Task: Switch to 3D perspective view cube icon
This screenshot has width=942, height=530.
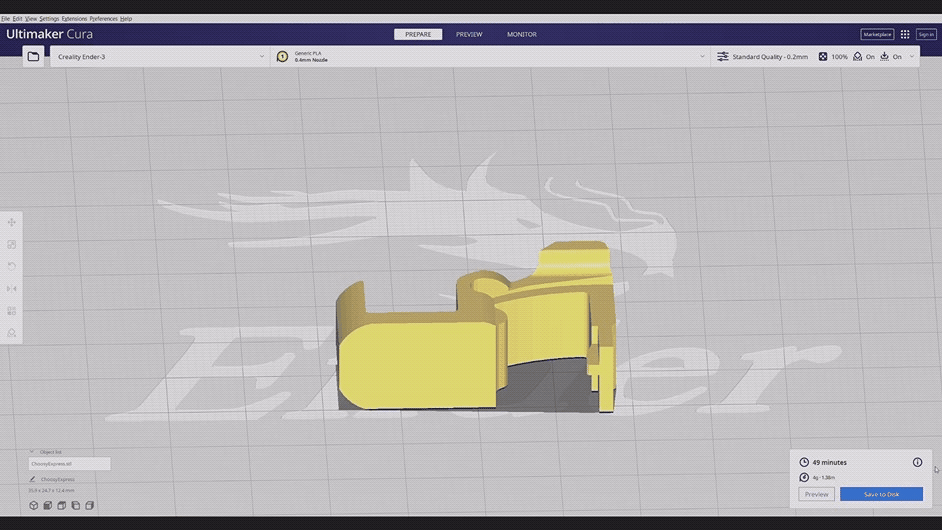Action: point(33,506)
